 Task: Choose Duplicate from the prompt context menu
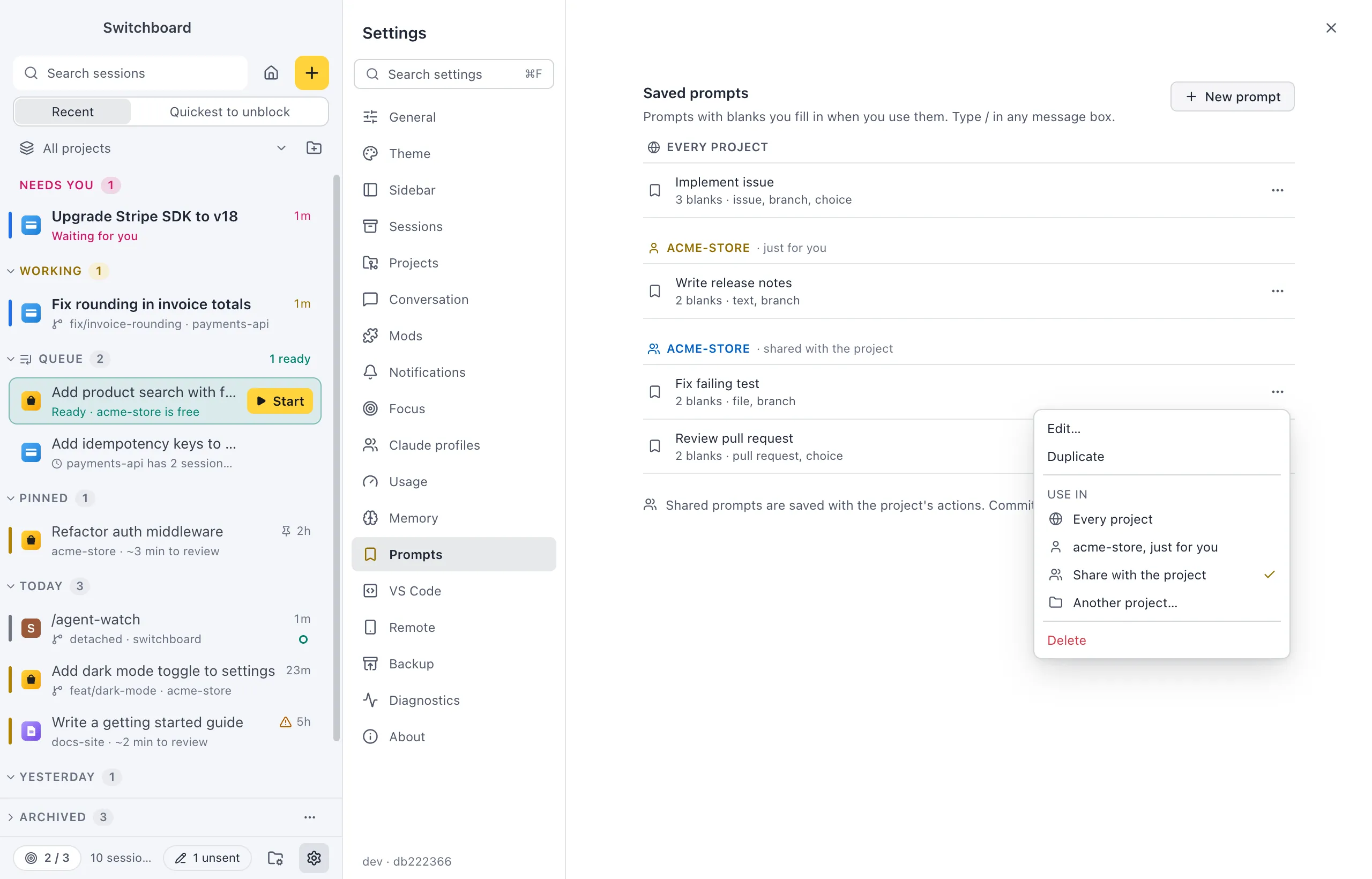tap(1161, 457)
